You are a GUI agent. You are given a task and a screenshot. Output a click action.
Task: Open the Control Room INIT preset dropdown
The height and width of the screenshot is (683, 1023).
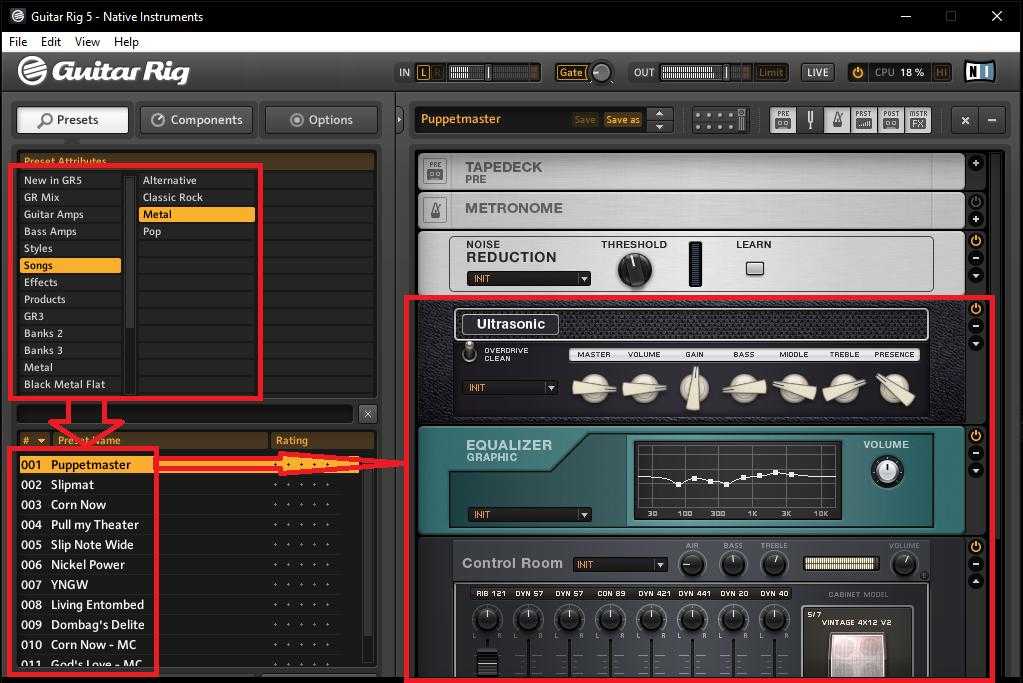point(620,564)
